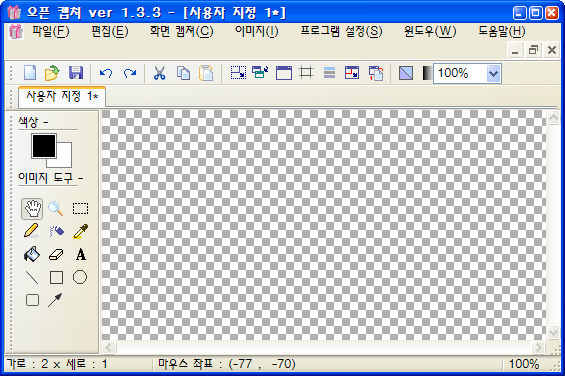Select the Paint bucket fill tool
Screen dimensions: 565x376
pos(32,254)
